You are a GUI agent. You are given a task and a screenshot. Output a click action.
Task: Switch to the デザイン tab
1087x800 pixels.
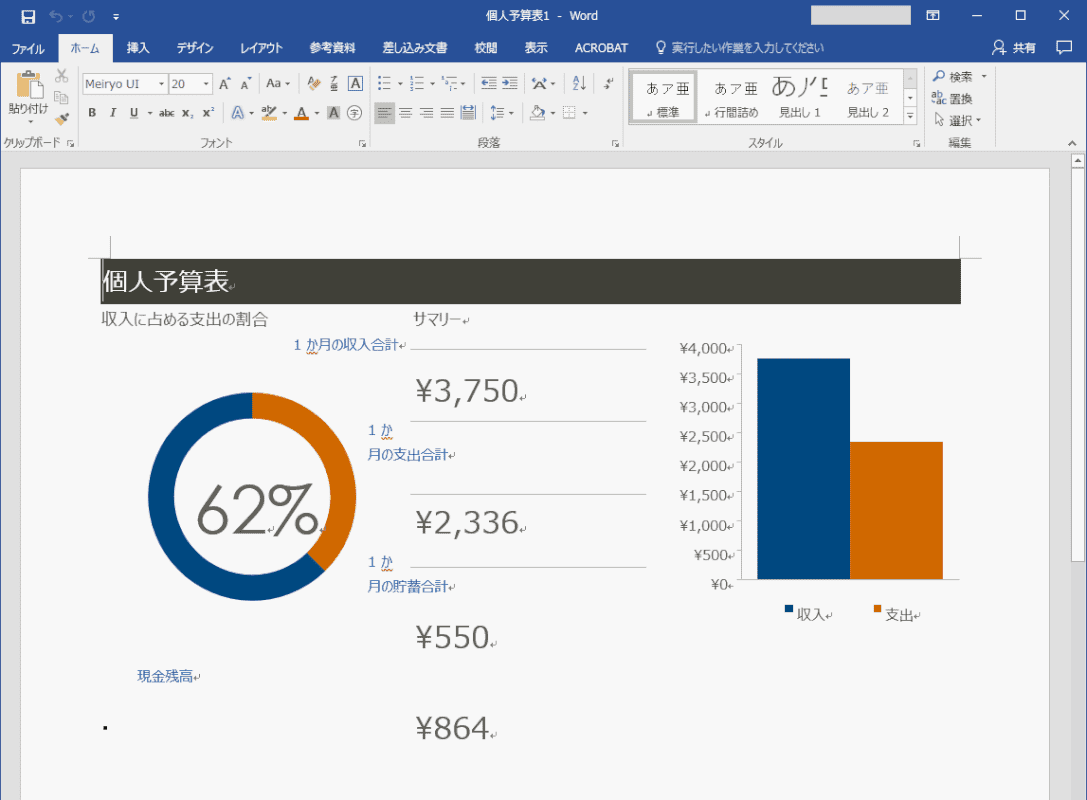195,48
